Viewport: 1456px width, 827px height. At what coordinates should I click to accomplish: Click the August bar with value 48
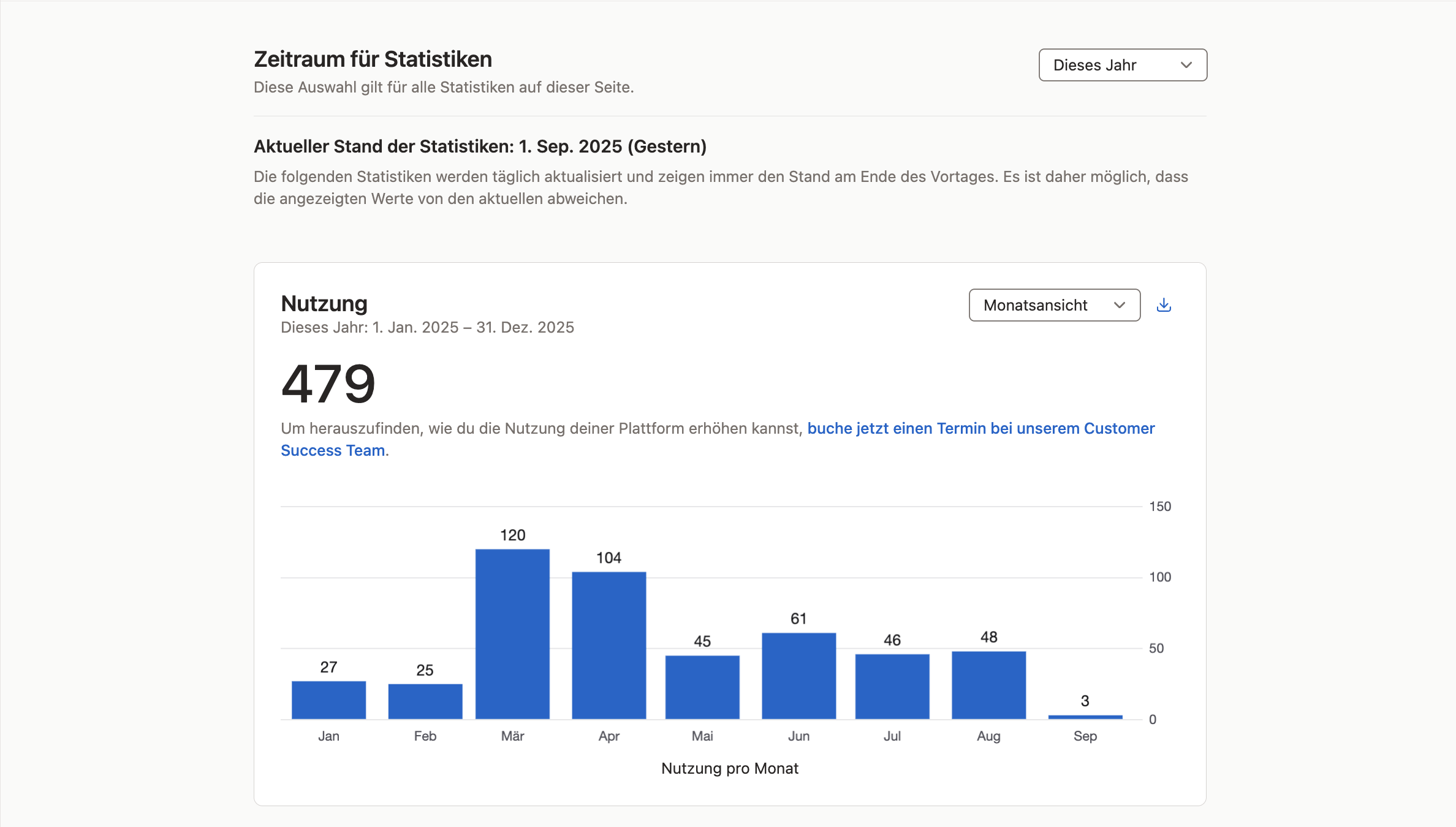tap(988, 685)
